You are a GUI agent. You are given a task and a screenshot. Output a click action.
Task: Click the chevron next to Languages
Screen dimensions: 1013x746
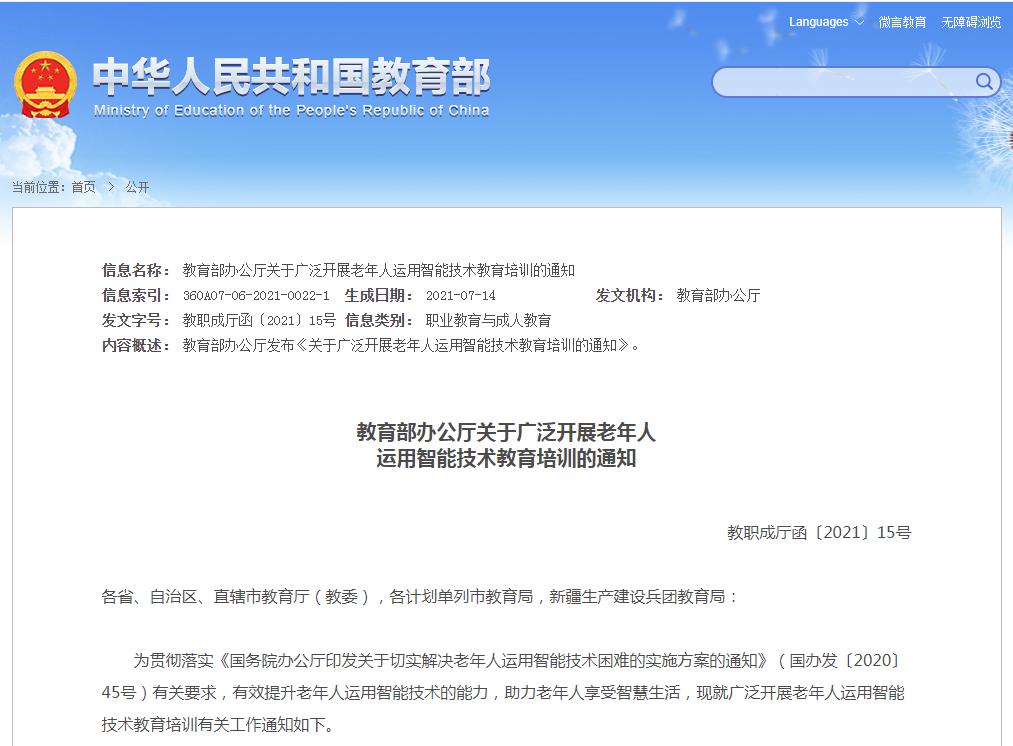pyautogui.click(x=859, y=23)
